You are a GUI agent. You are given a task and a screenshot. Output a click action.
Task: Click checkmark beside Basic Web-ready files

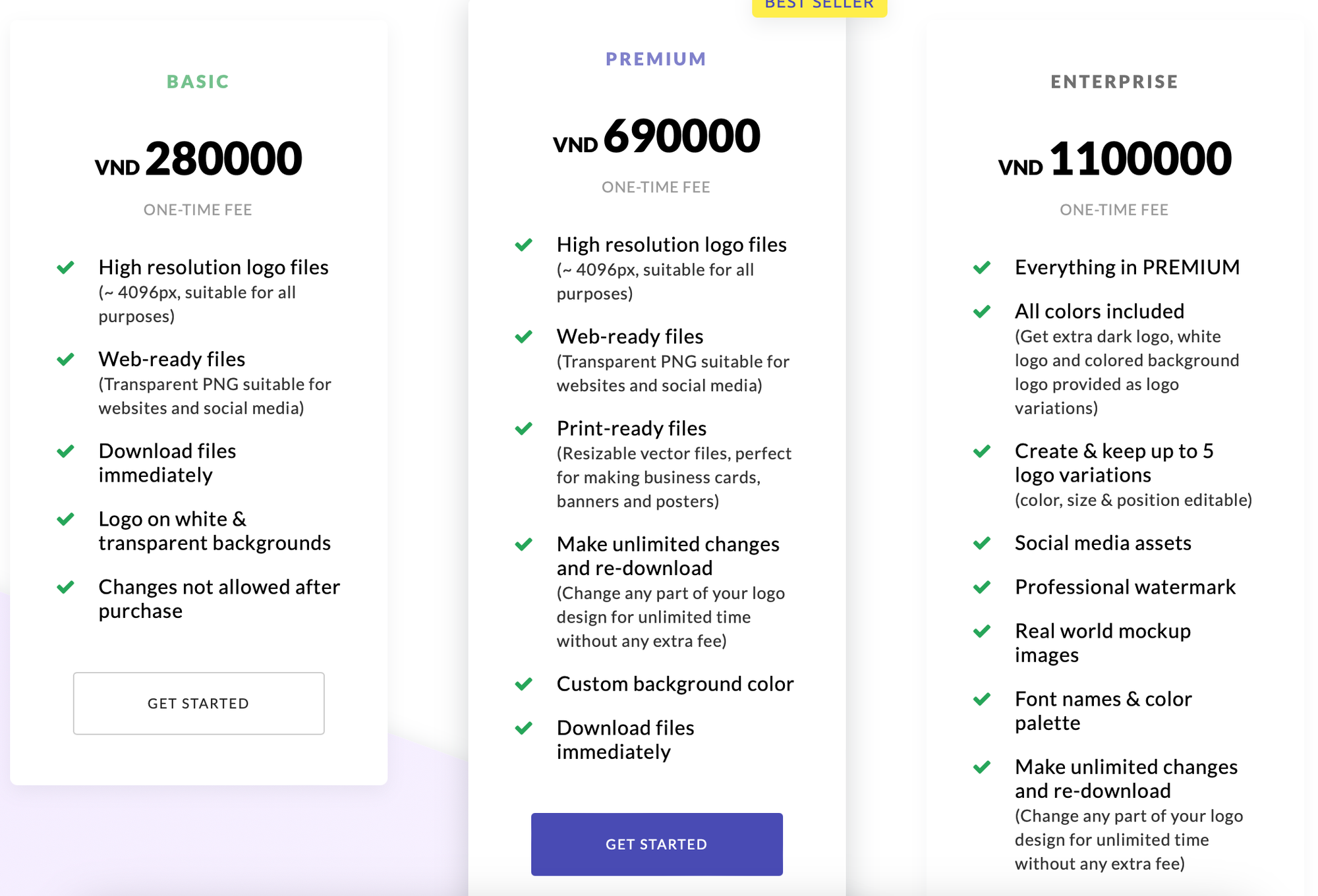(65, 359)
